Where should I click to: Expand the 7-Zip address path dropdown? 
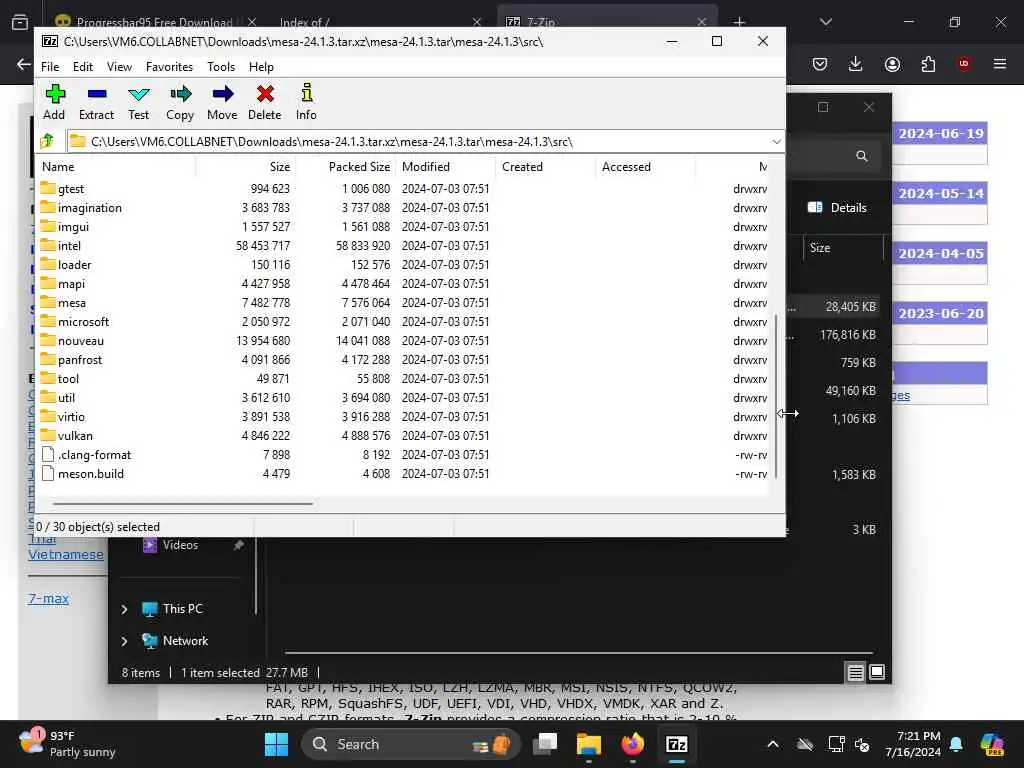(x=776, y=142)
